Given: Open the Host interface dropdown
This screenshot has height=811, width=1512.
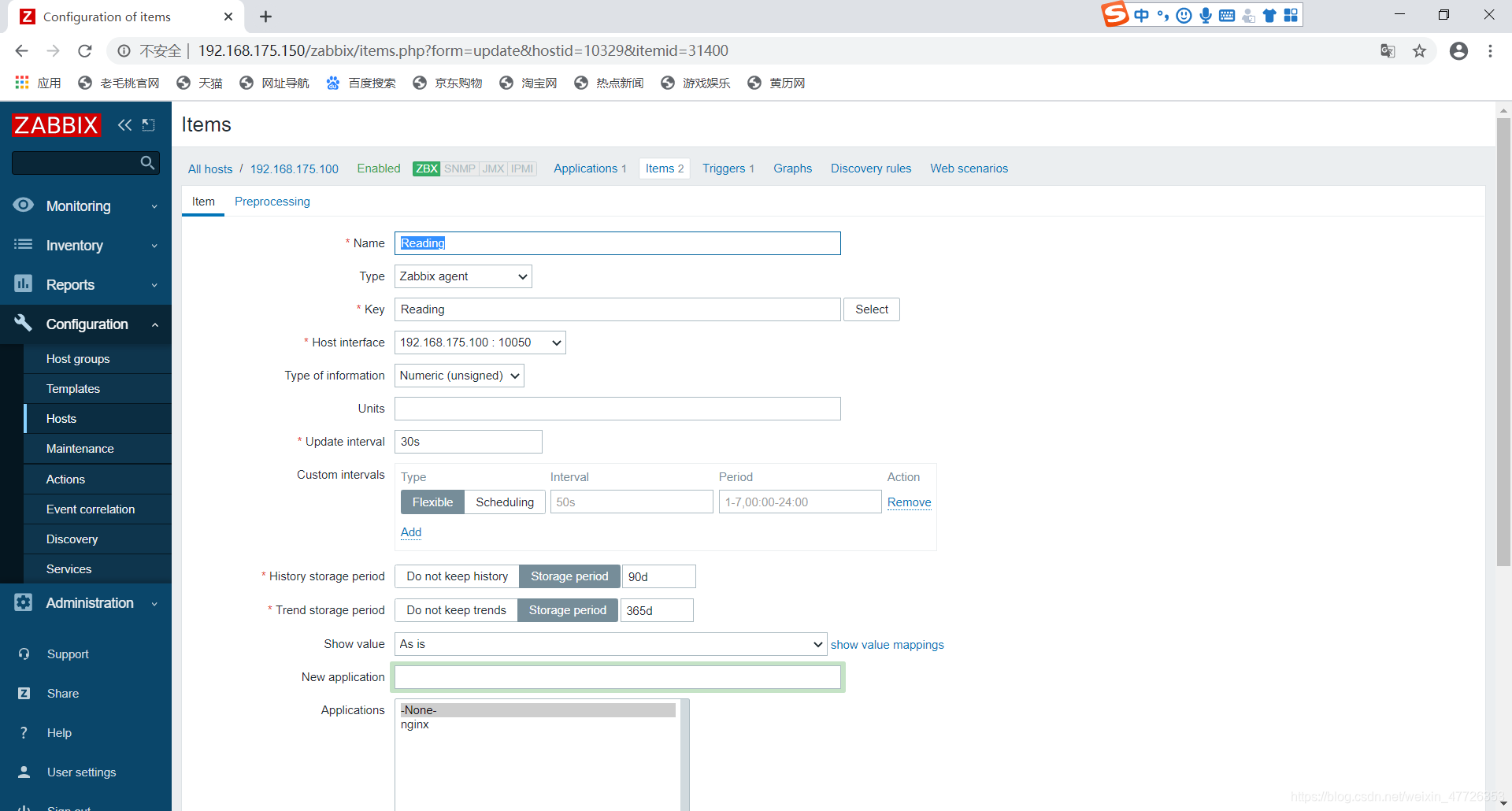Looking at the screenshot, I should 480,343.
